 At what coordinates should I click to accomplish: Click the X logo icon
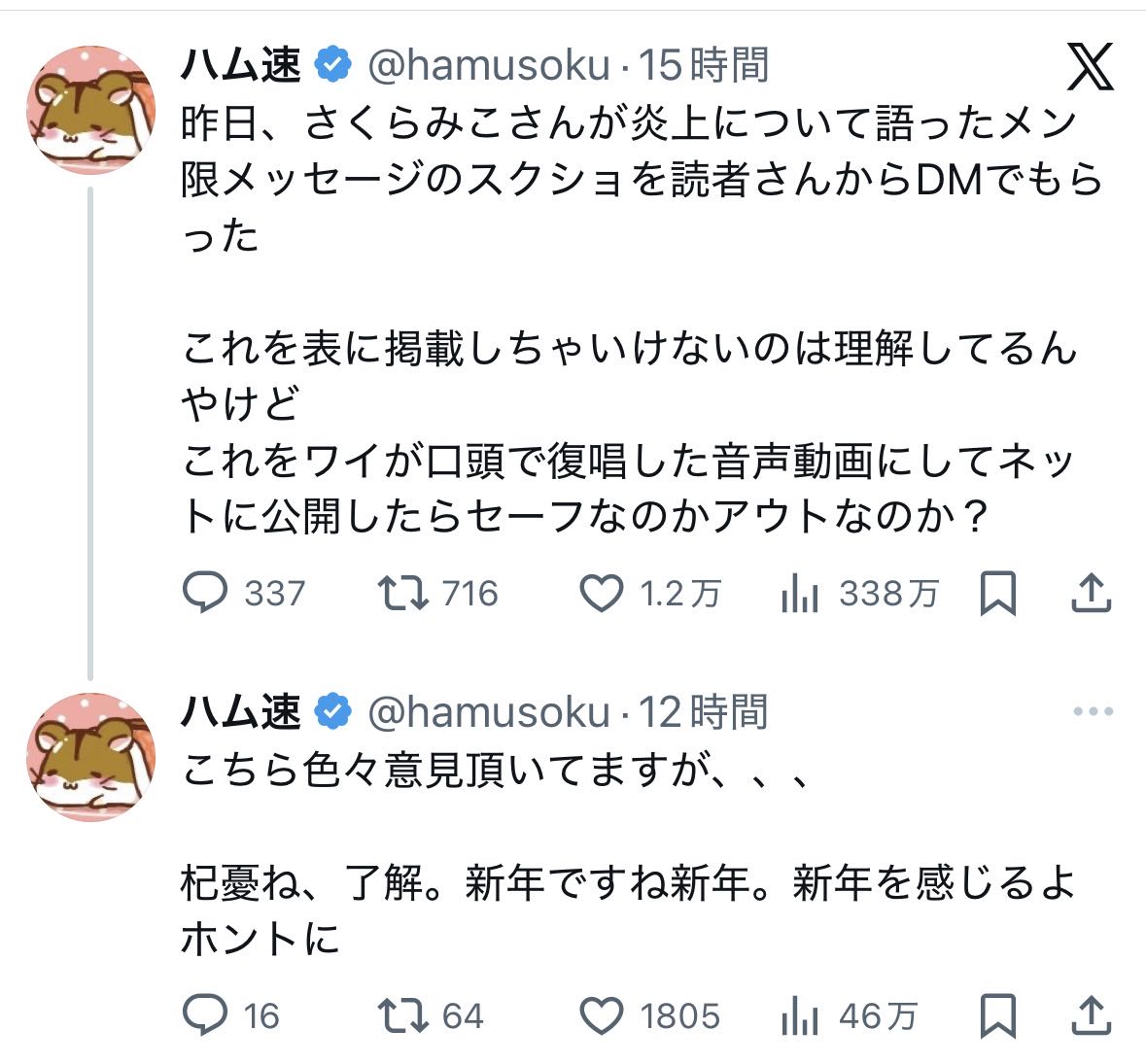point(1091,67)
